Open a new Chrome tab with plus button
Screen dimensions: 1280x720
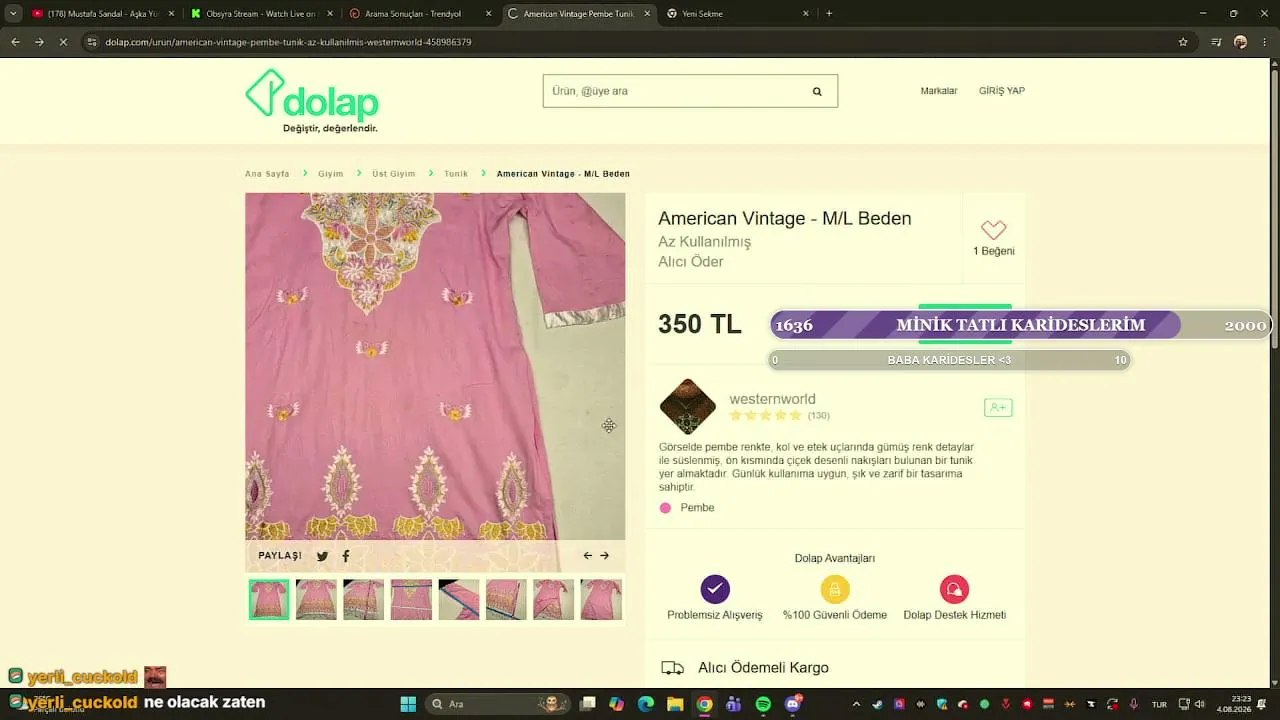pyautogui.click(x=829, y=14)
